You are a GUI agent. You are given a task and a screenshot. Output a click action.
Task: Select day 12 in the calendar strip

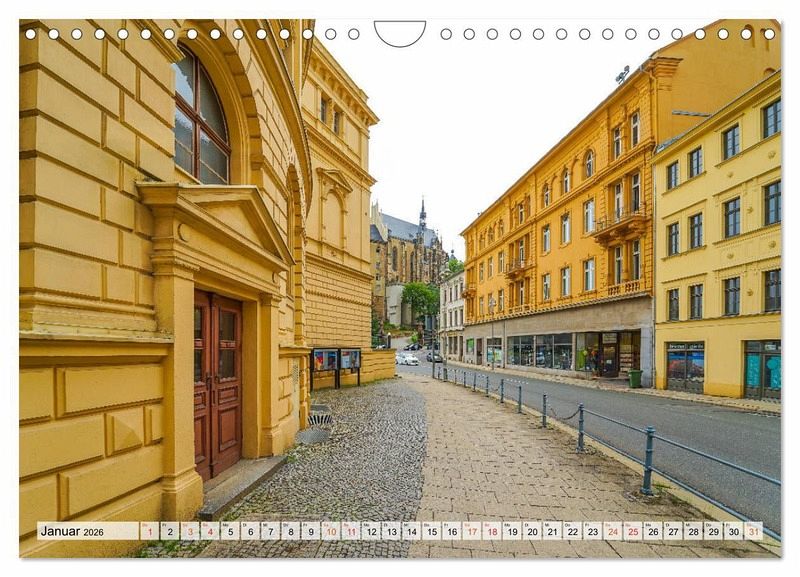[371, 531]
